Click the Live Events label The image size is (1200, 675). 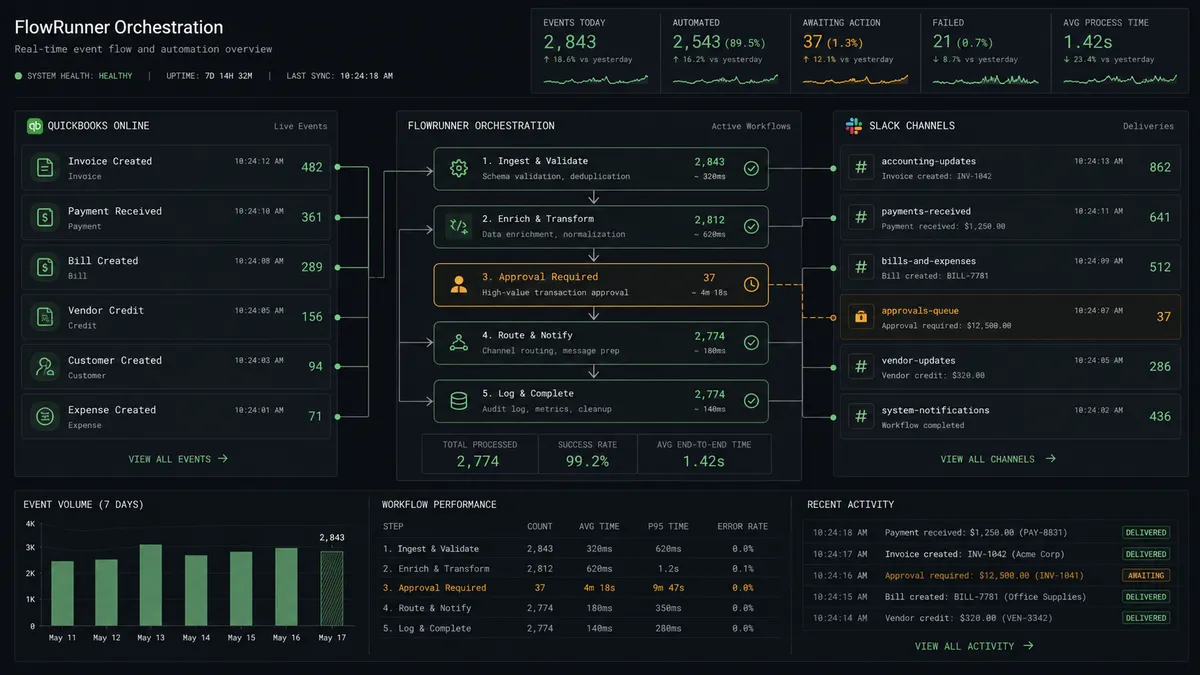point(300,126)
